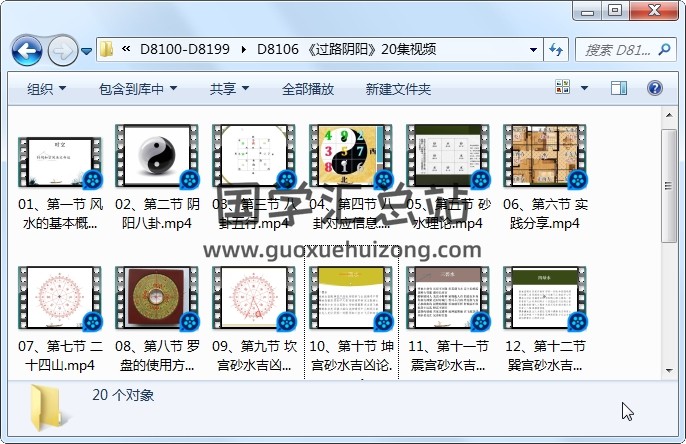Click the refresh button beside address bar
Viewport: 686px width, 444px height.
pos(557,49)
